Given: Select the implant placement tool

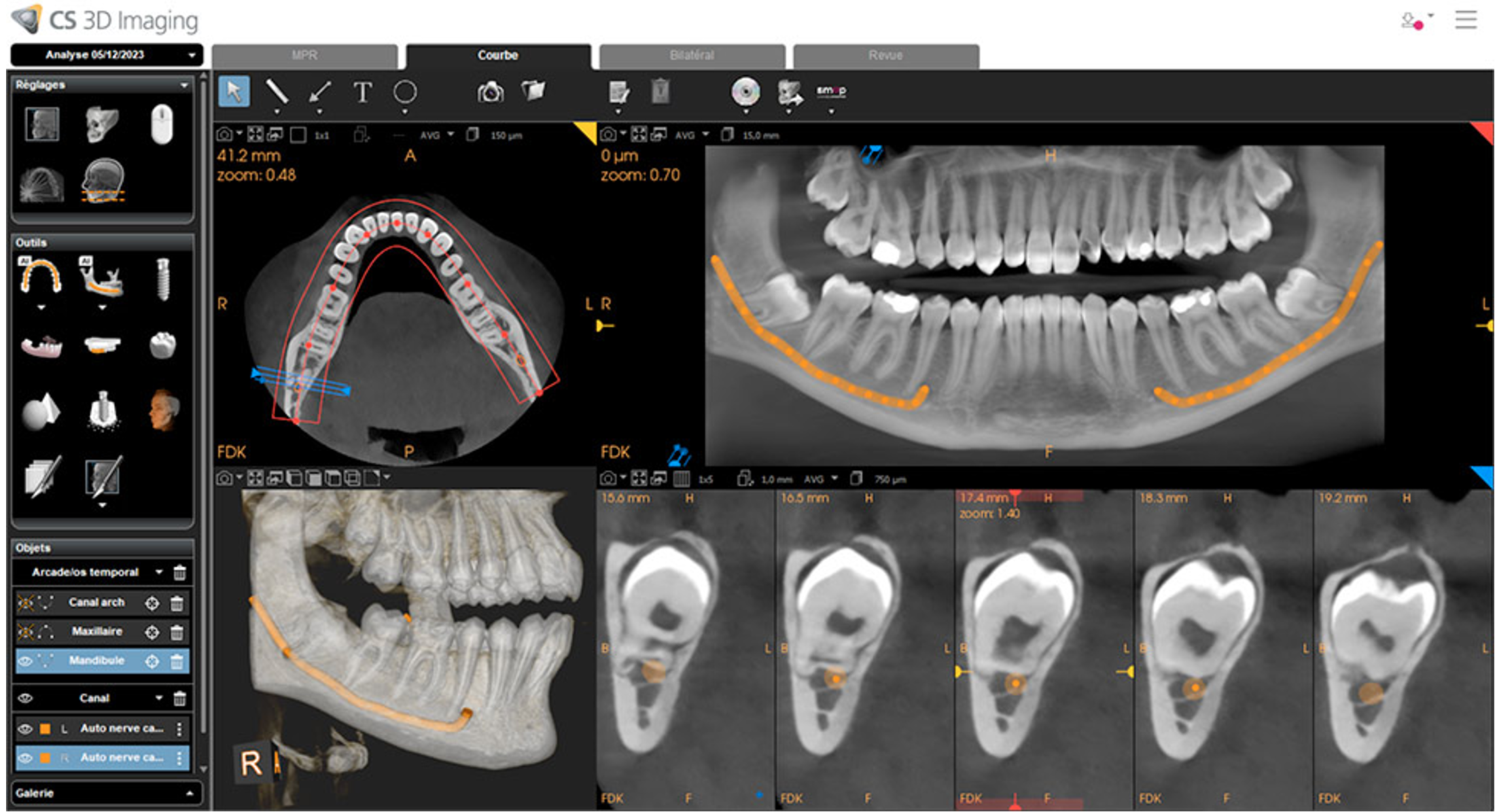Looking at the screenshot, I should 162,278.
